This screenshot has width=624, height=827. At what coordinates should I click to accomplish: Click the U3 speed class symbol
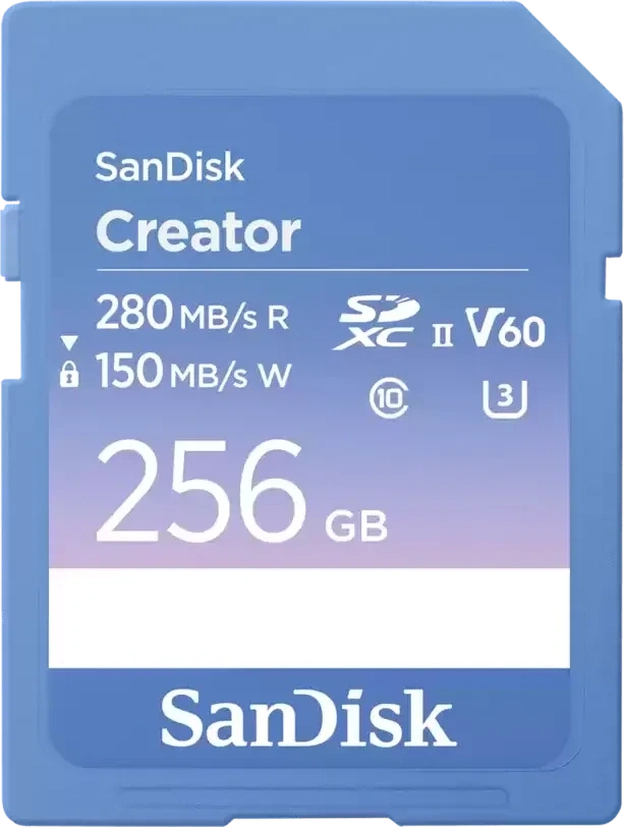click(x=505, y=399)
